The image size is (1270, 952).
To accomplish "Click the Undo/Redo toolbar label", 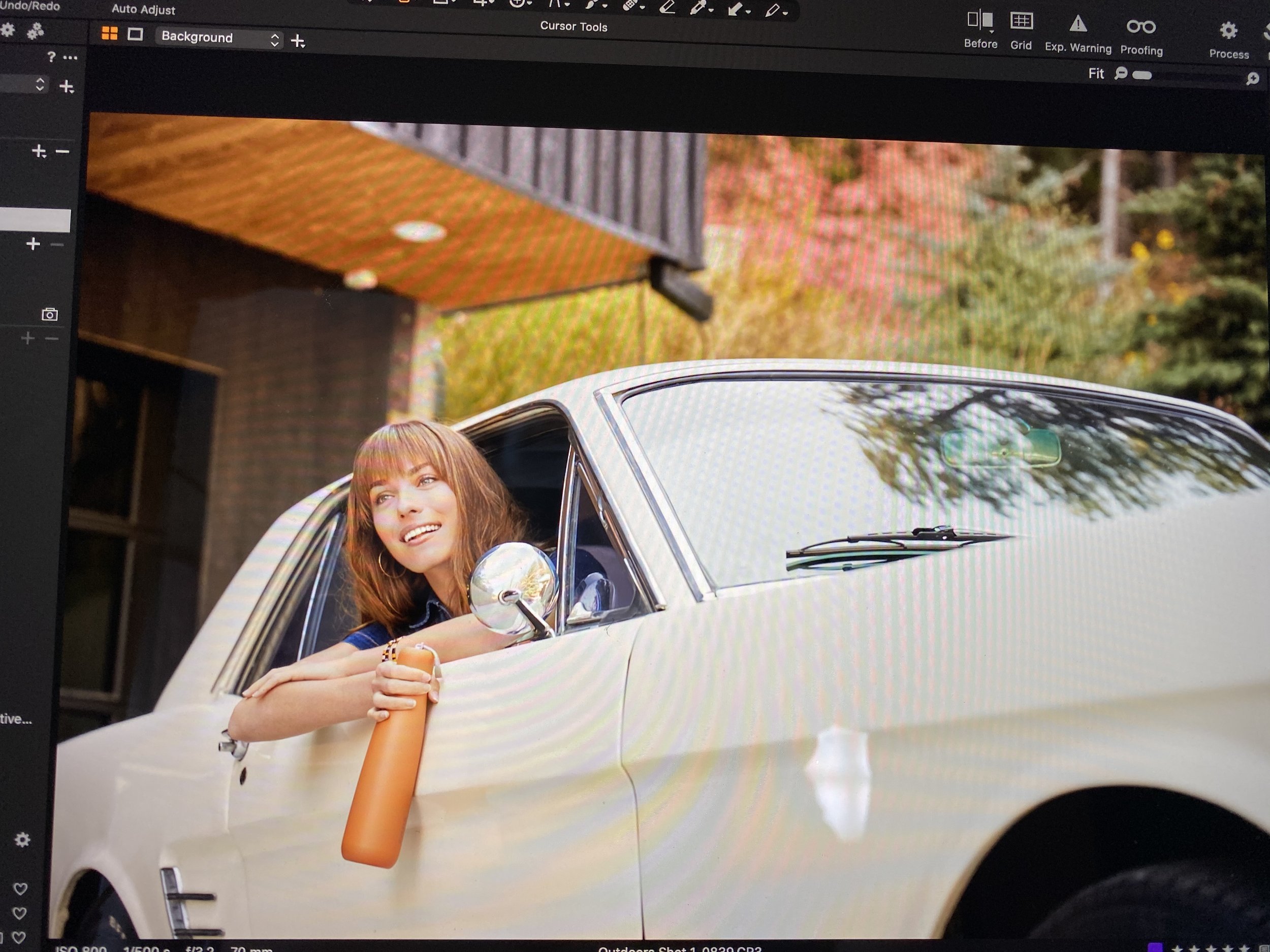I will tap(30, 6).
